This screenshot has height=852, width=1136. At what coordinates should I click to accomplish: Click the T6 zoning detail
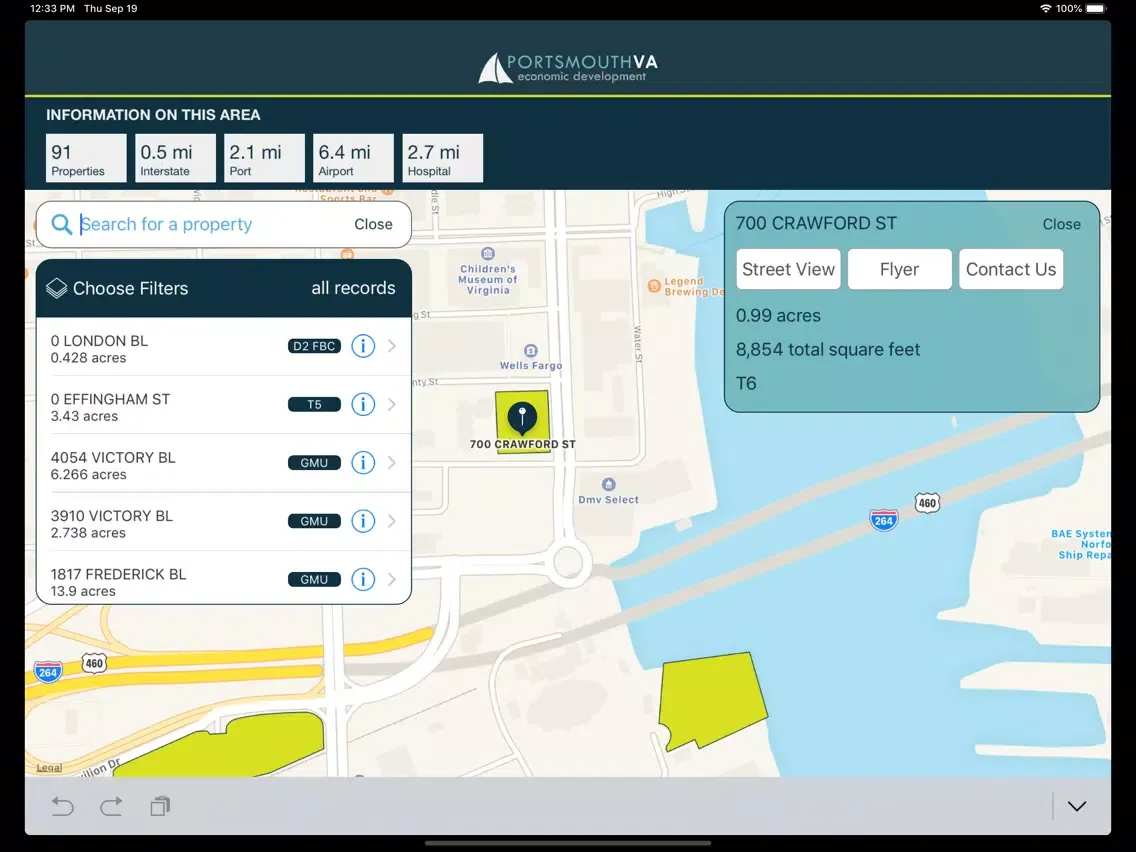(746, 383)
